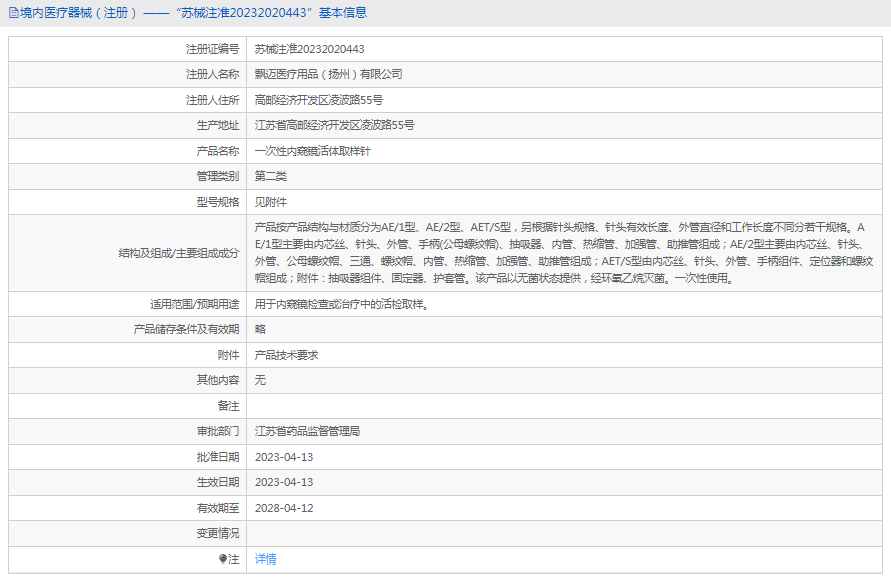Select approving department 江苏省药品监督管理局
The height and width of the screenshot is (583, 891).
pyautogui.click(x=307, y=431)
